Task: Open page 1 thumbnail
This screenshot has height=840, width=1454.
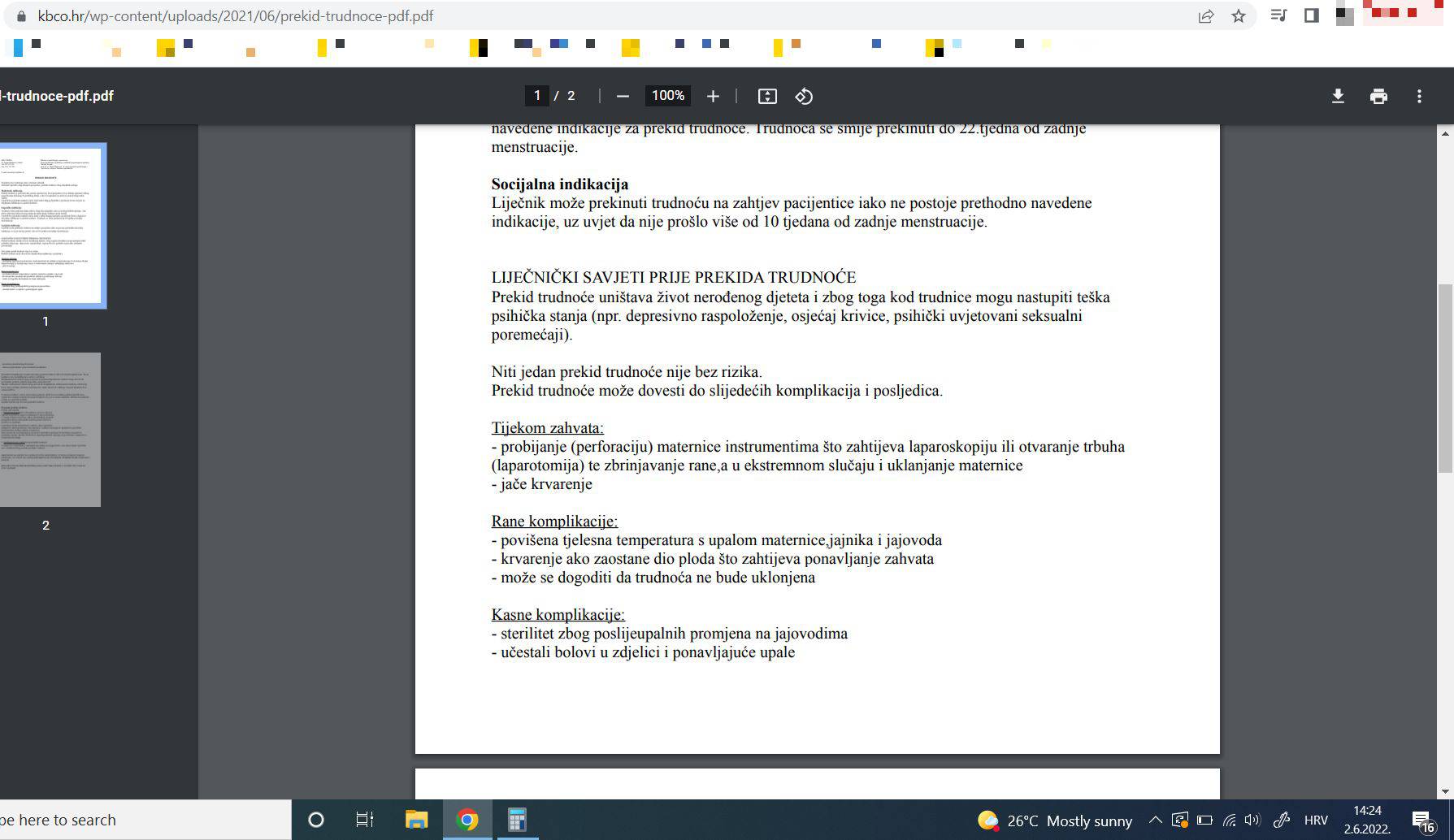Action: [50, 225]
